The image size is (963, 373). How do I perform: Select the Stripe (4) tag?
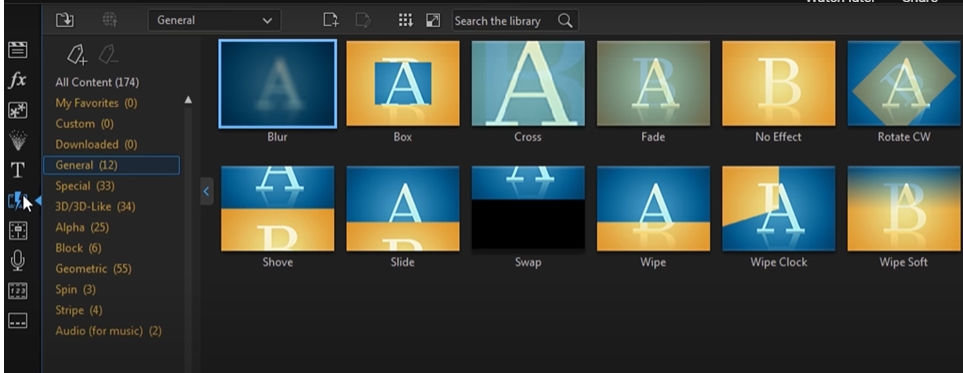(x=79, y=310)
